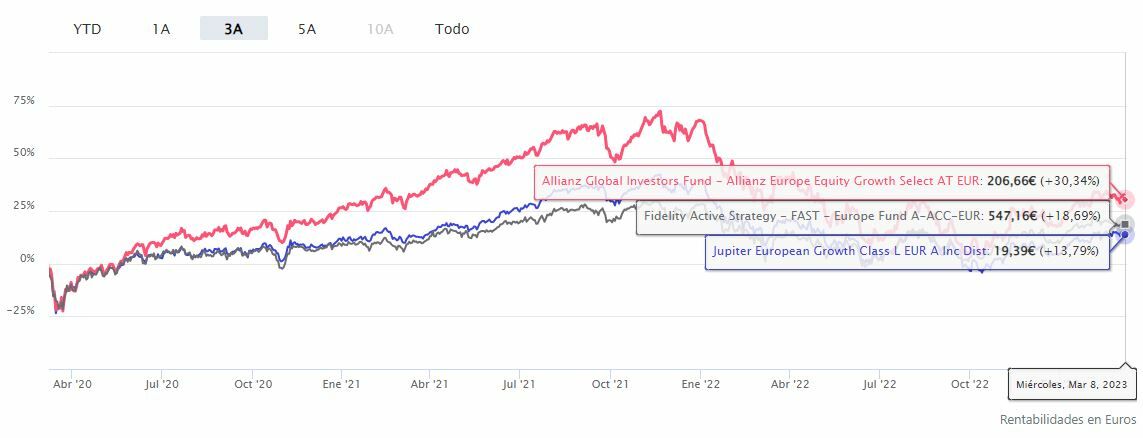Click the Rentabilidades en Euros caption
This screenshot has height=438, width=1143.
[1067, 419]
